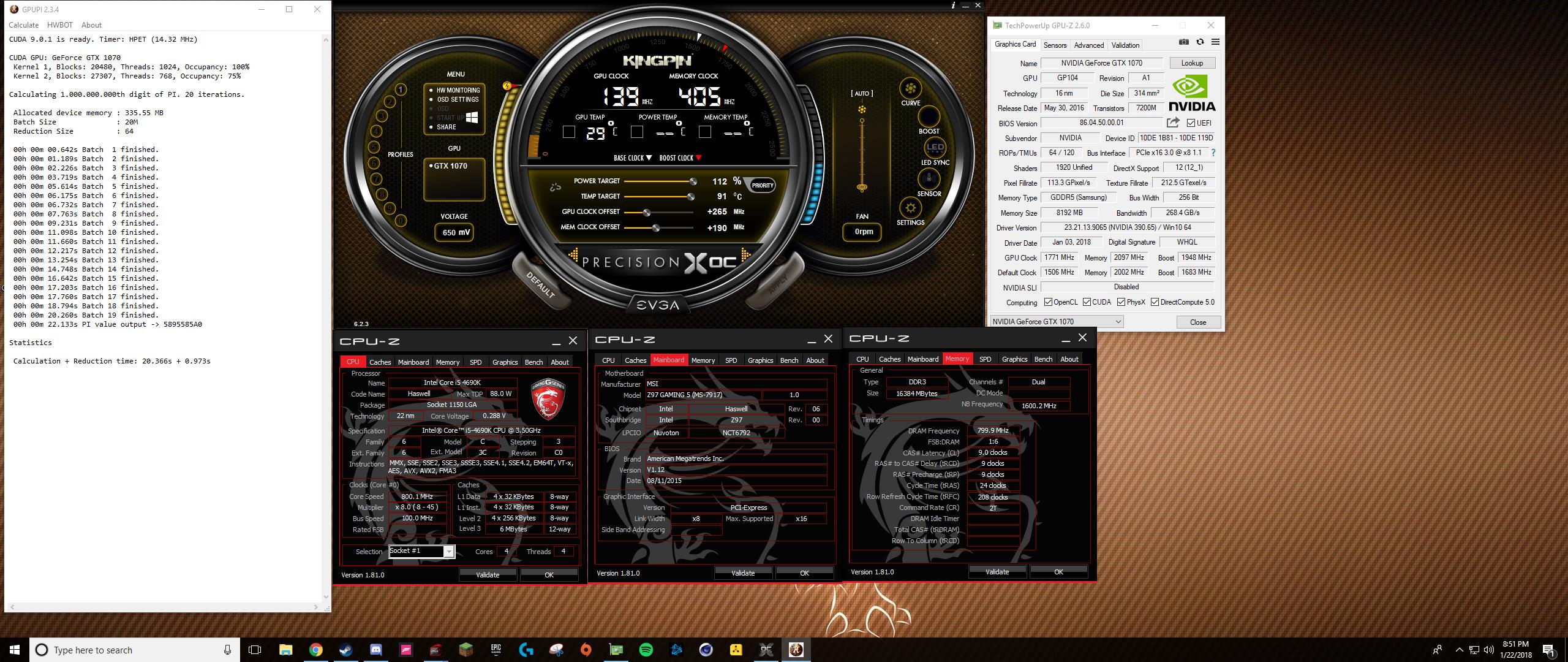Image resolution: width=1568 pixels, height=662 pixels.
Task: Select profile slot 1
Action: 401,89
